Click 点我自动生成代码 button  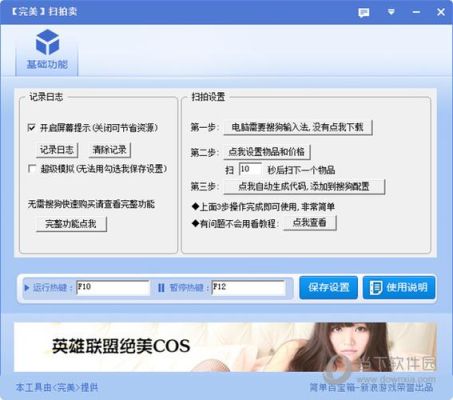(304, 186)
